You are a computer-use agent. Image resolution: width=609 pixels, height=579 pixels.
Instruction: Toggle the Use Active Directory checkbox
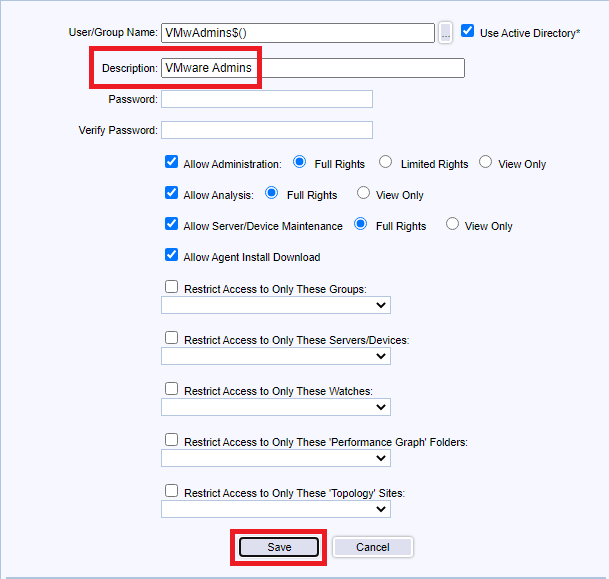pos(467,32)
